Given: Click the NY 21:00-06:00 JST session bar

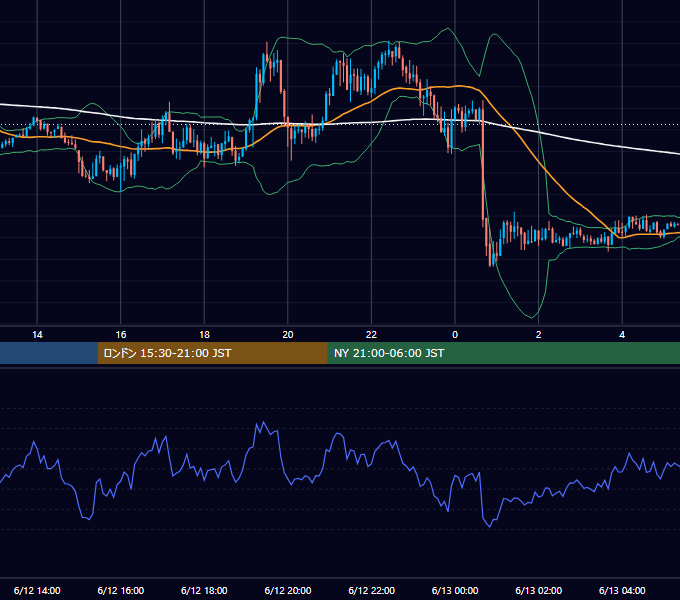Looking at the screenshot, I should (x=503, y=353).
